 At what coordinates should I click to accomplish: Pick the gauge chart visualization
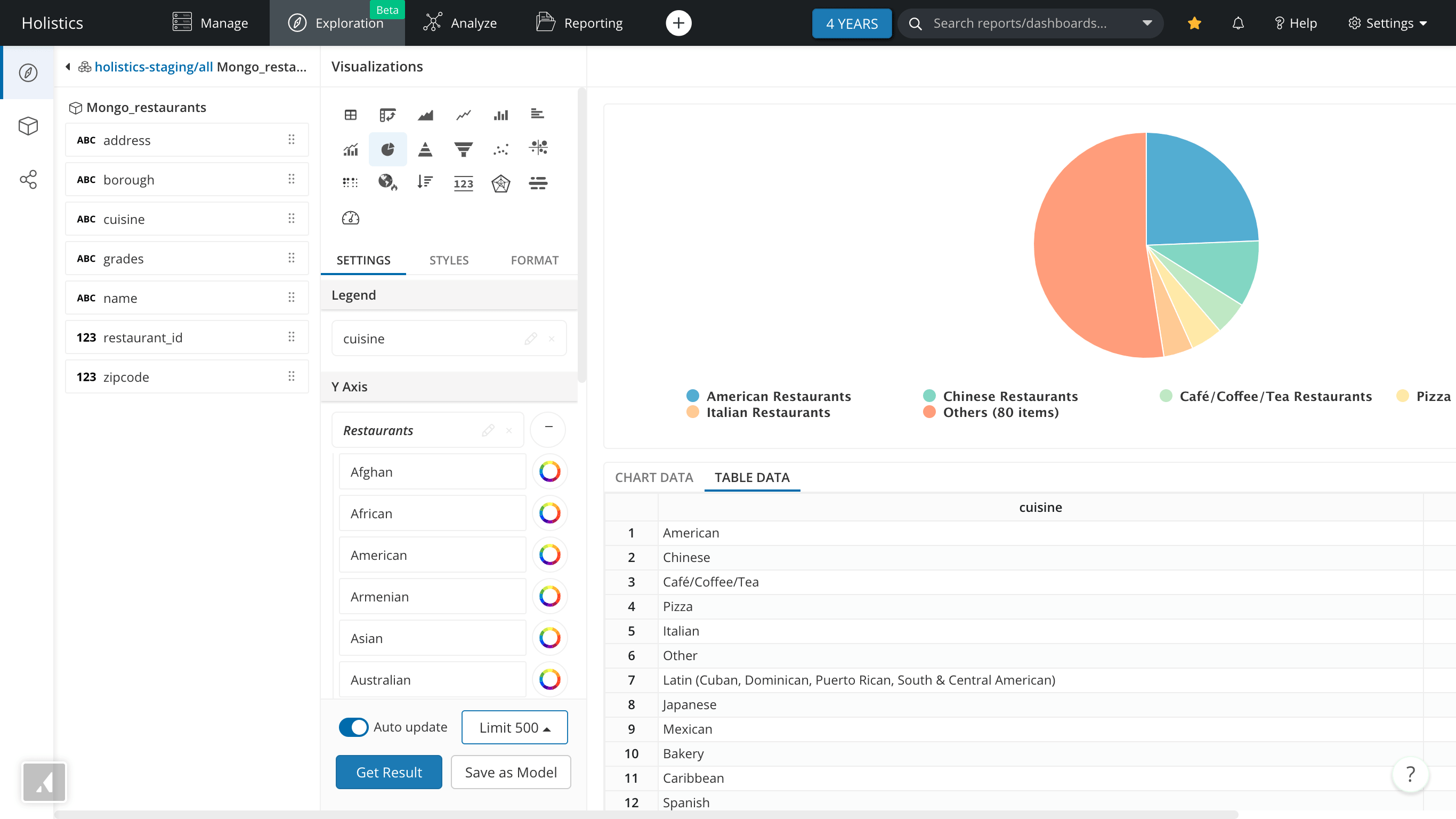pos(351,218)
